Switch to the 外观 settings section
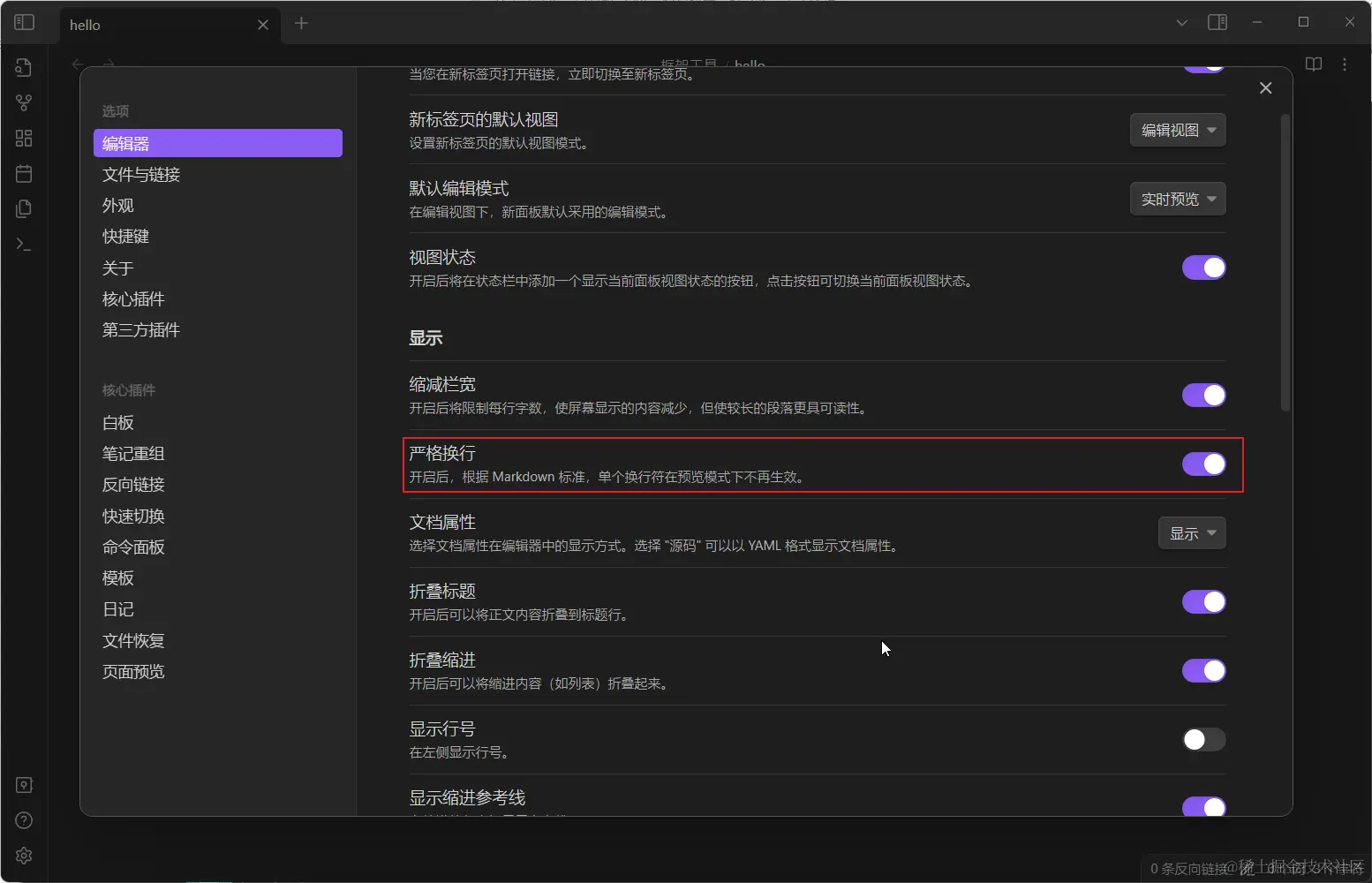This screenshot has height=883, width=1372. coord(118,205)
